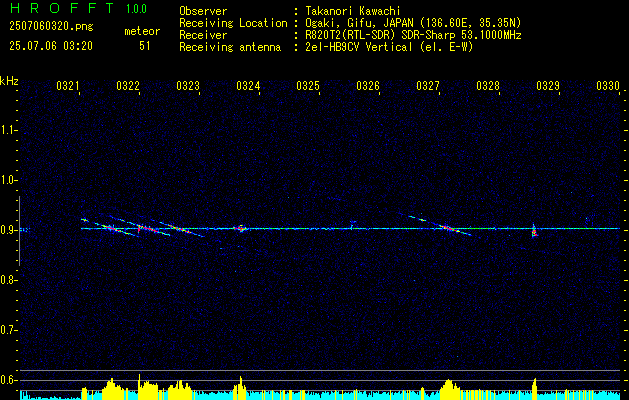629x400 pixels.
Task: Click the meteor count label
Action: pyautogui.click(x=142, y=31)
